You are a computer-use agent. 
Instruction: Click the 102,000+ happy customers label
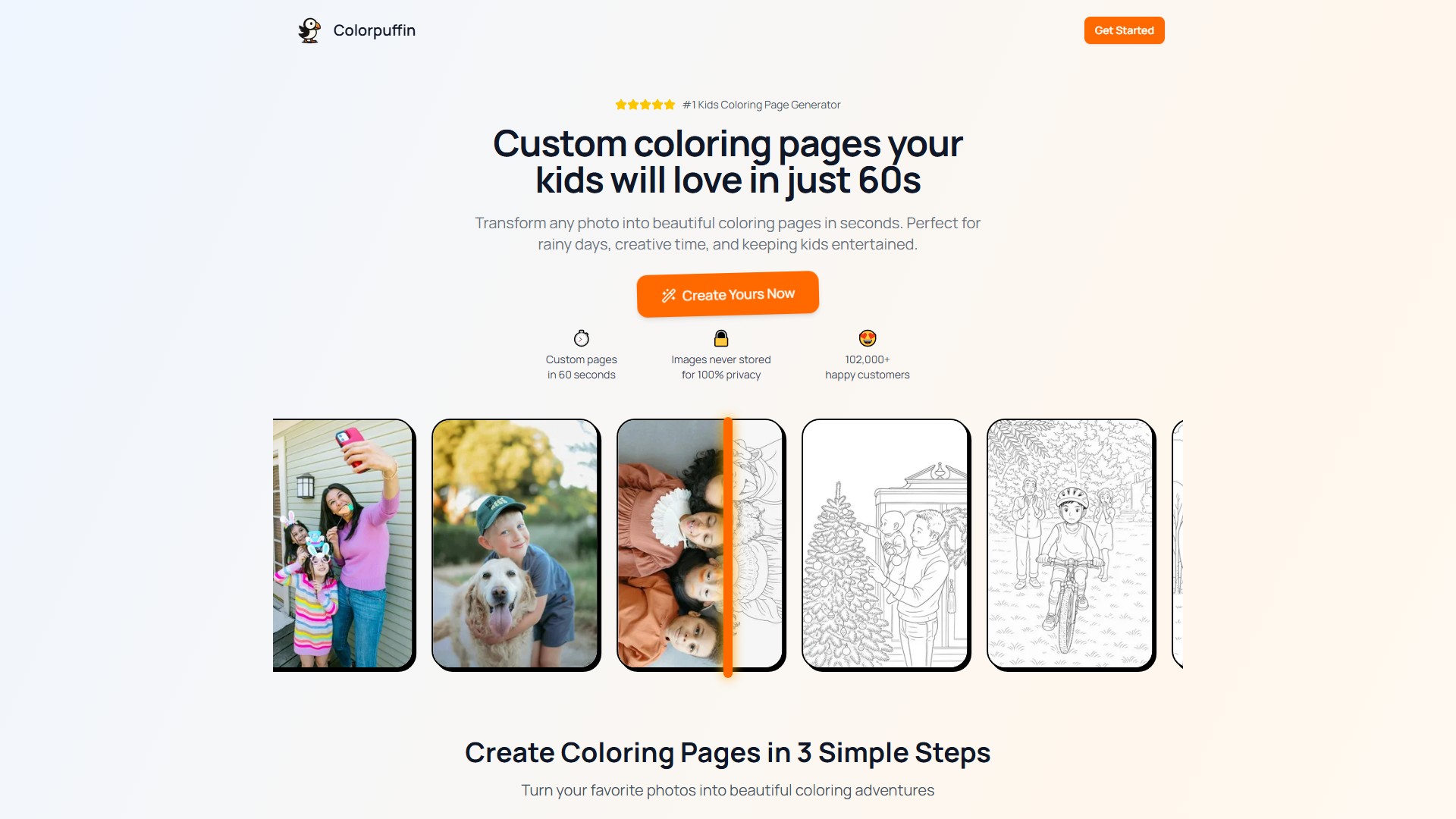(868, 367)
